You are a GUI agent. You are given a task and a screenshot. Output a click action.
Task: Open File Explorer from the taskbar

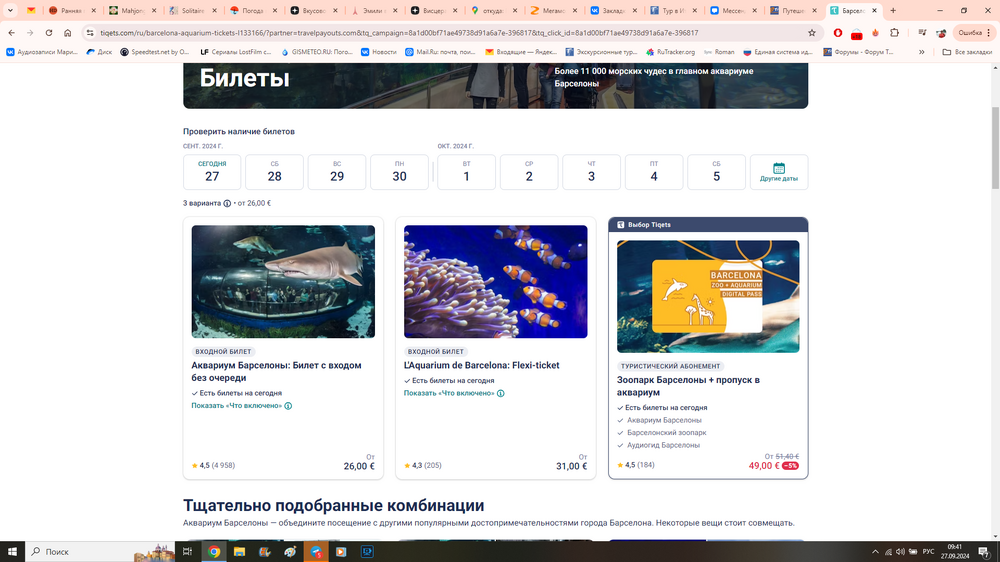pos(239,552)
